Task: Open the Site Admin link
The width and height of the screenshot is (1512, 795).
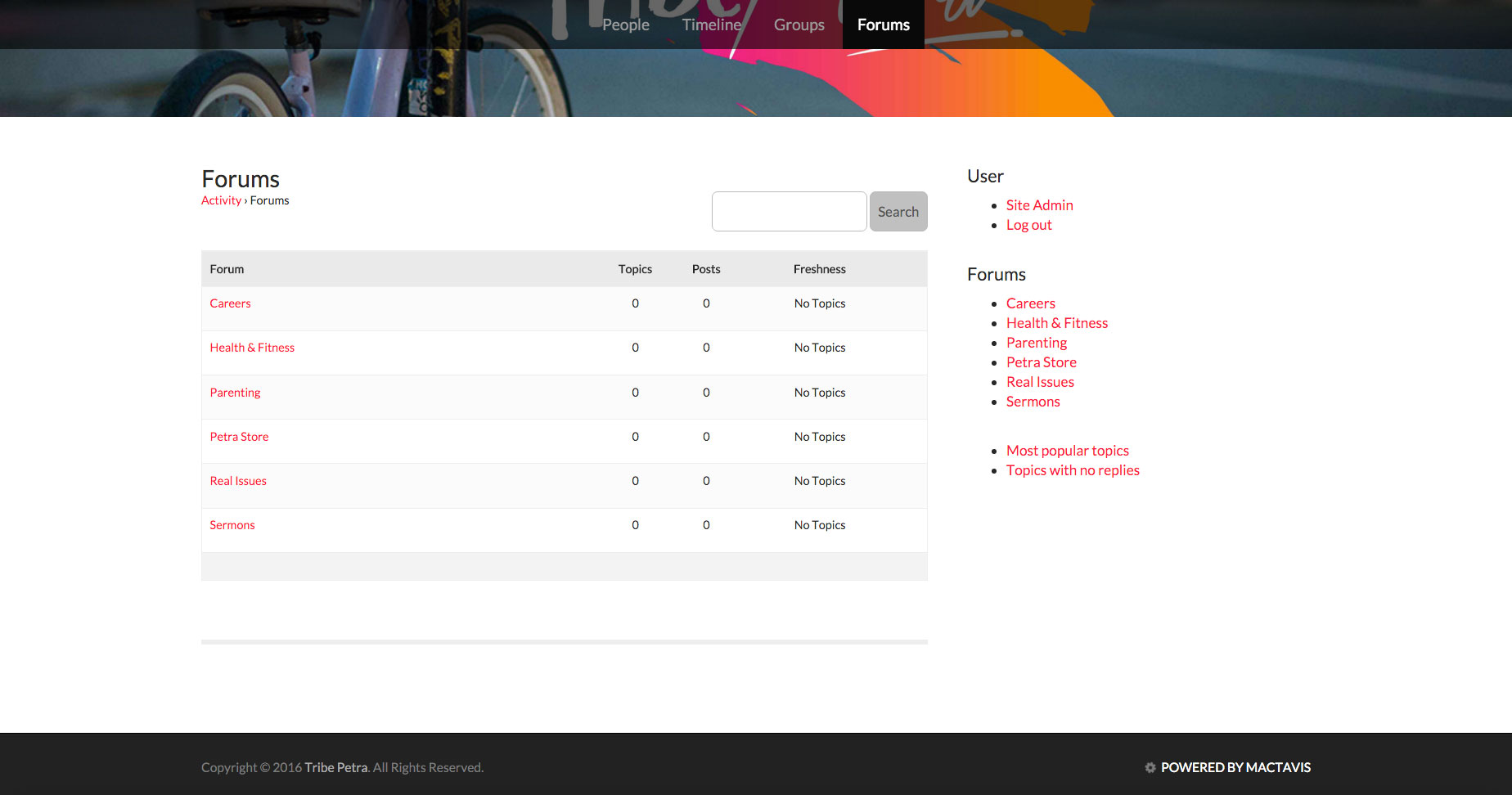Action: [1039, 205]
